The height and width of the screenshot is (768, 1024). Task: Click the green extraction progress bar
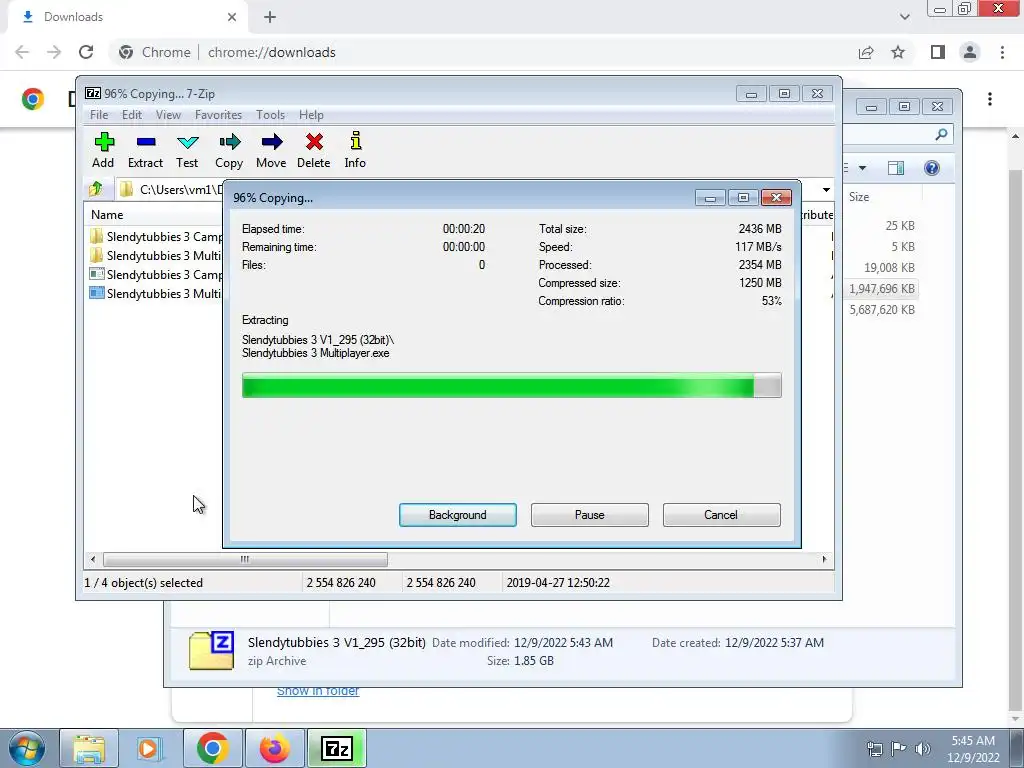pos(511,385)
